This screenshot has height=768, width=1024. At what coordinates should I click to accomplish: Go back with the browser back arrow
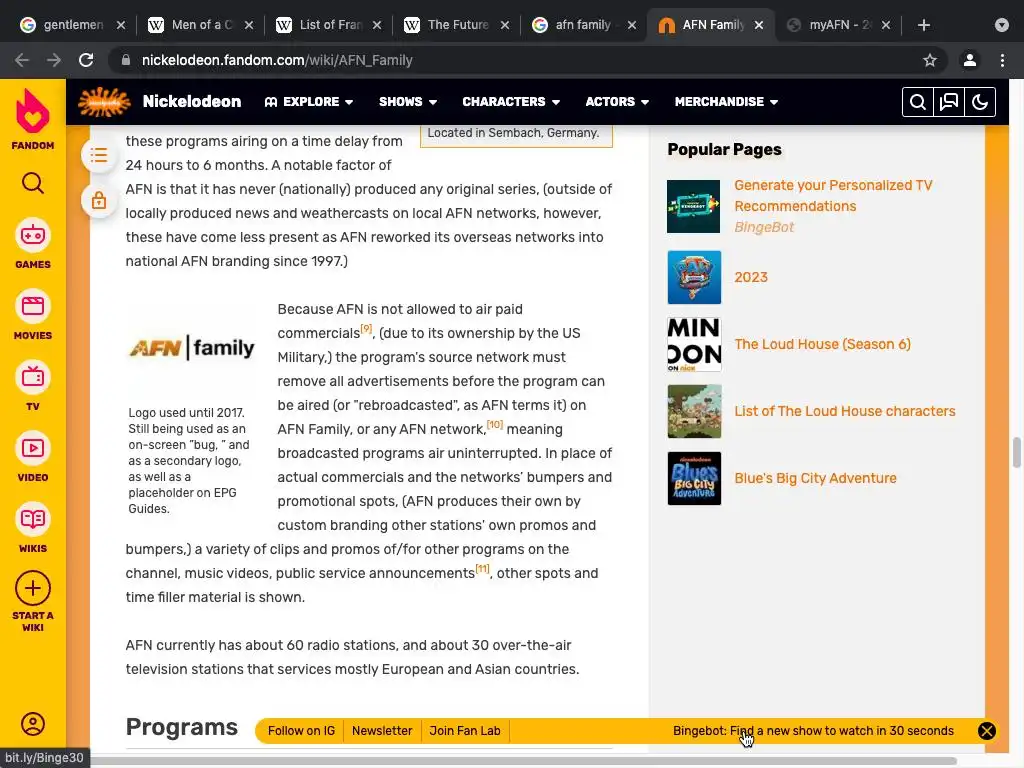tap(22, 60)
